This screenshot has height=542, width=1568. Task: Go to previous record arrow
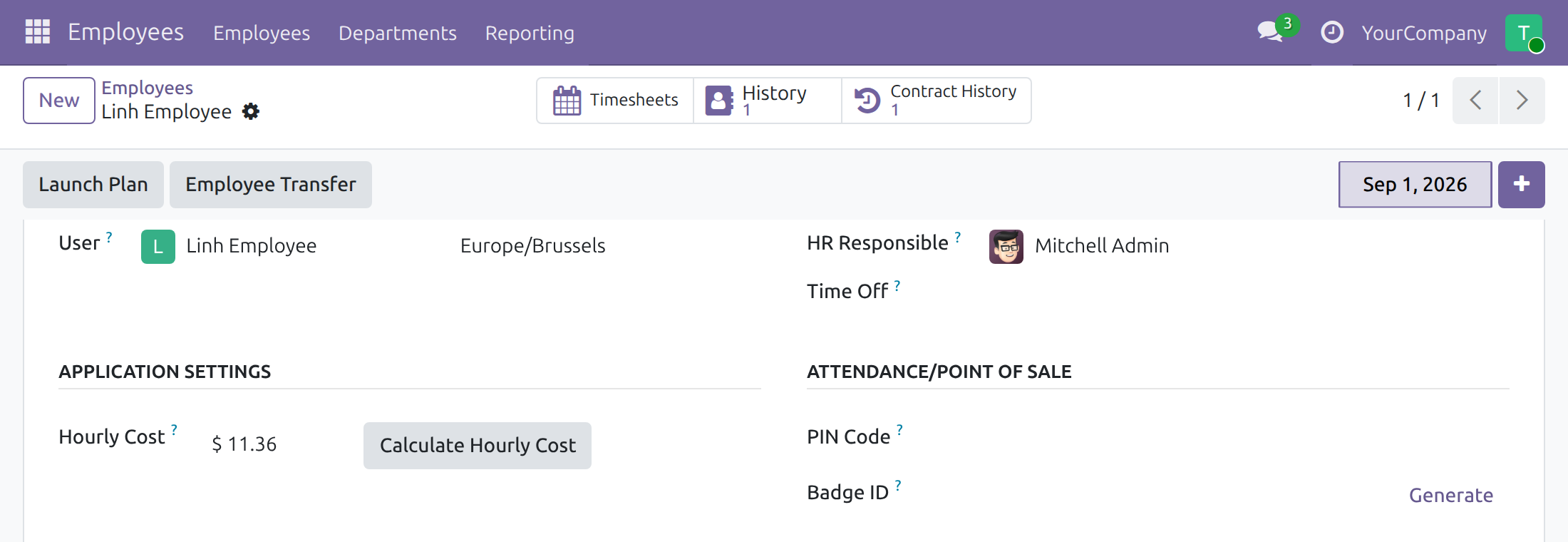point(1475,101)
